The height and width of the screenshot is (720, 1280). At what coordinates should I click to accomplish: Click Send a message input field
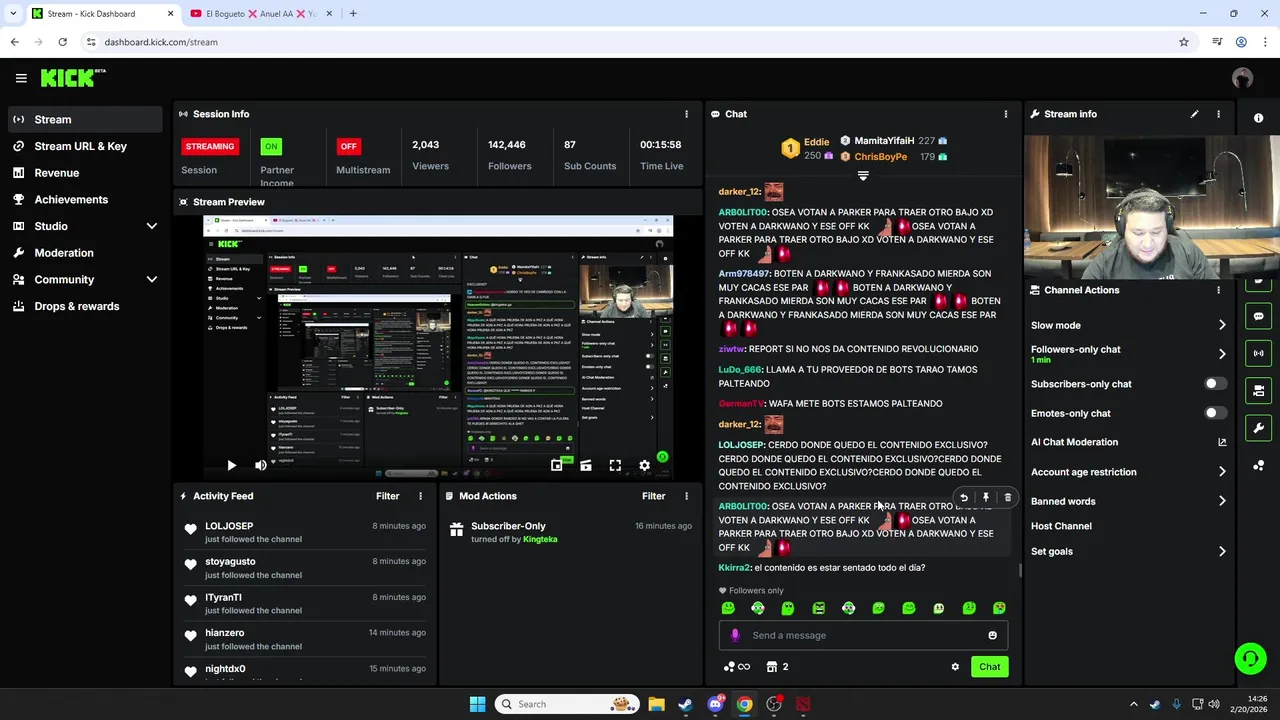[863, 635]
